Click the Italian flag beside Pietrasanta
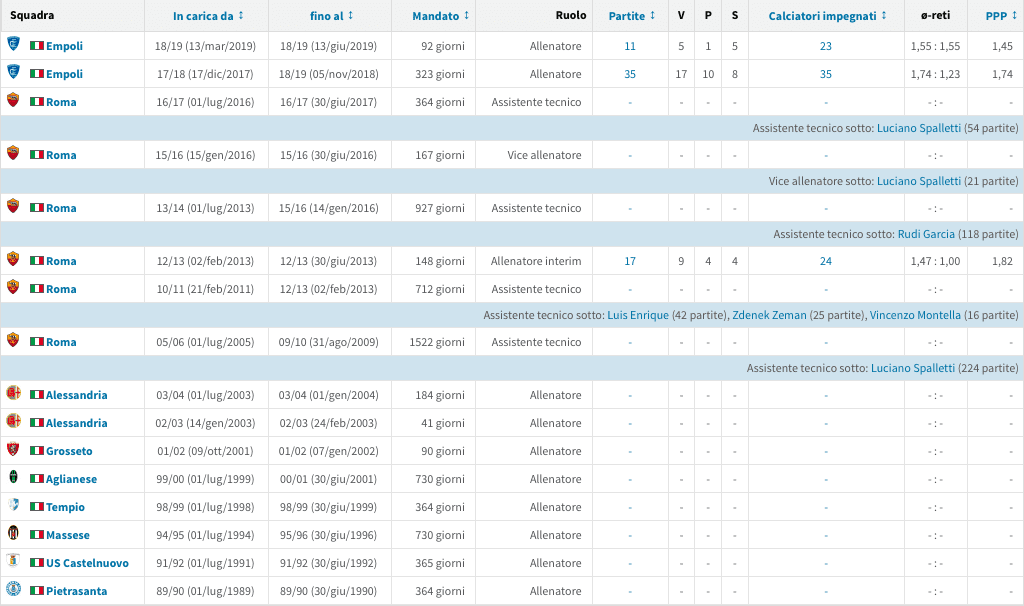The width and height of the screenshot is (1024, 606). pyautogui.click(x=37, y=591)
